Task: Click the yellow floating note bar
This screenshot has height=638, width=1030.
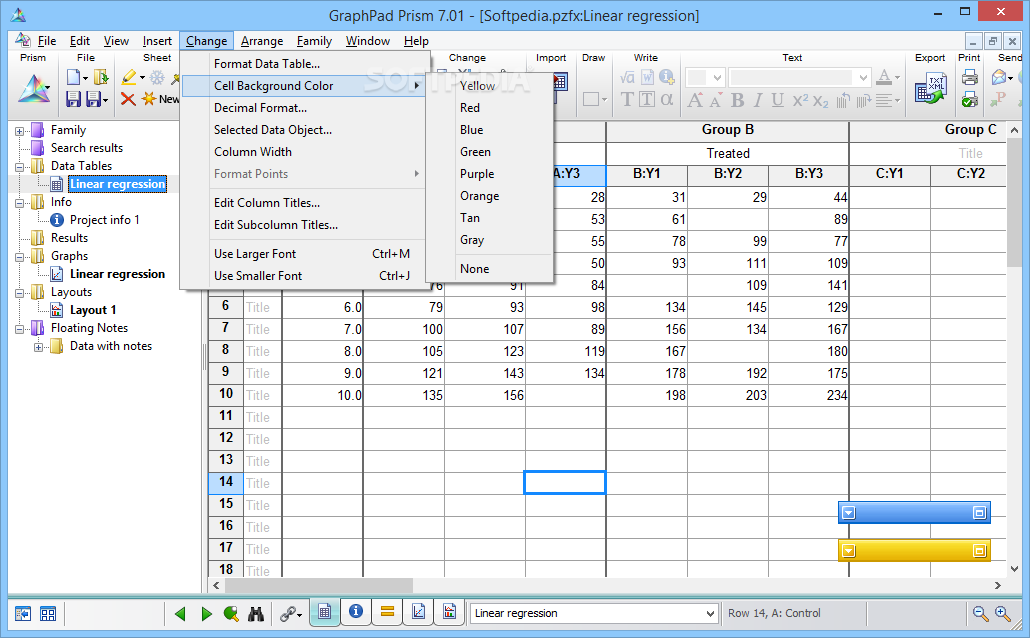Action: (914, 551)
